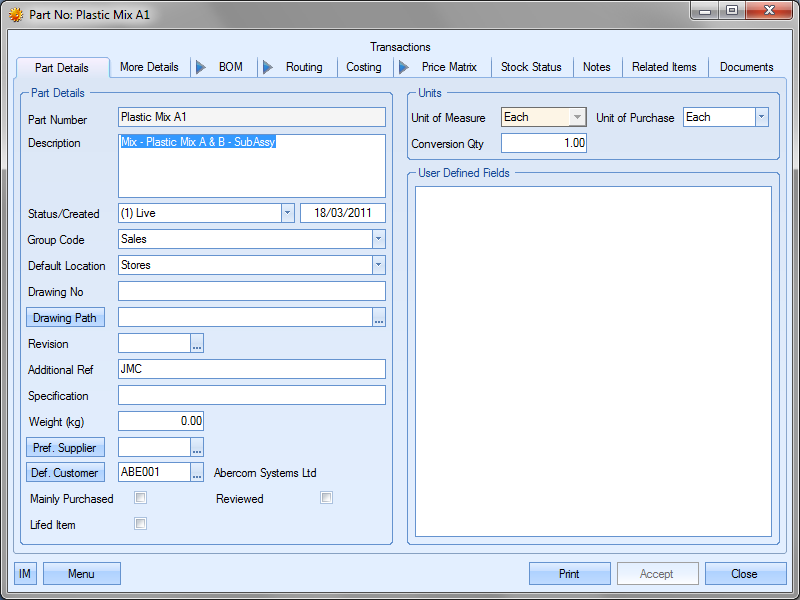Click the Menu button
This screenshot has width=800, height=600.
coord(82,574)
